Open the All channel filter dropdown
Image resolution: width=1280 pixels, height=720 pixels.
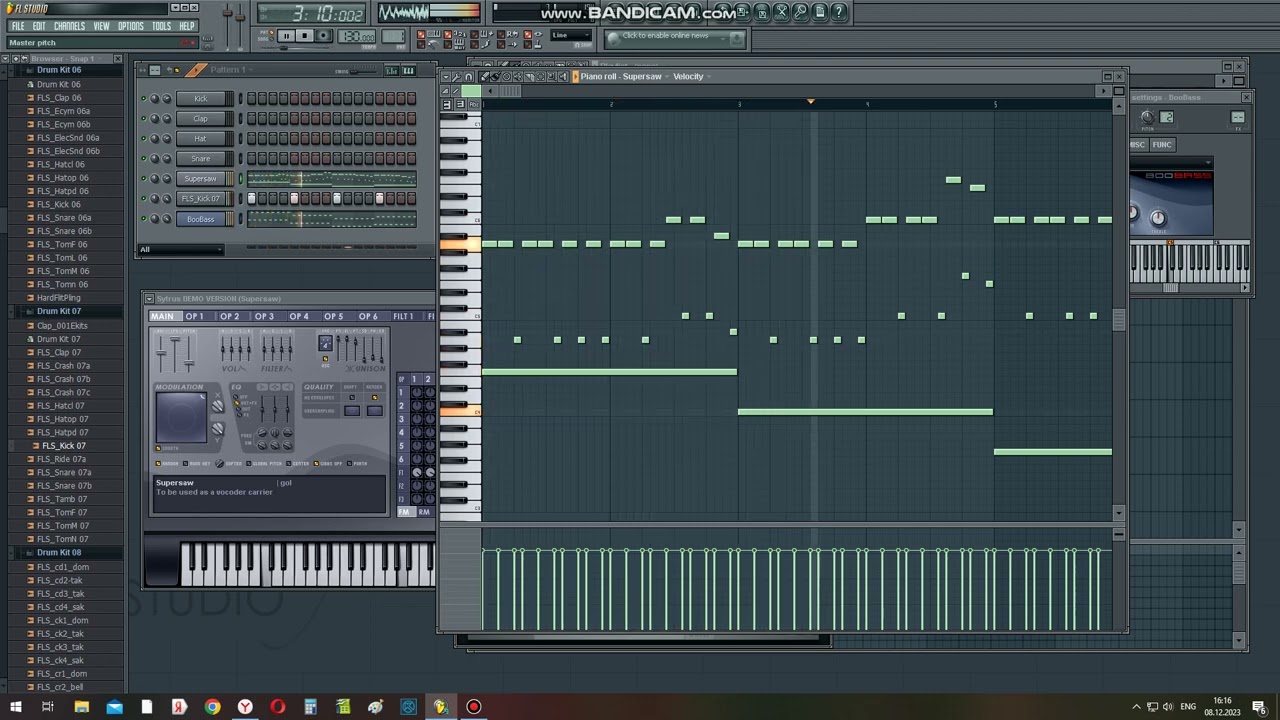180,249
